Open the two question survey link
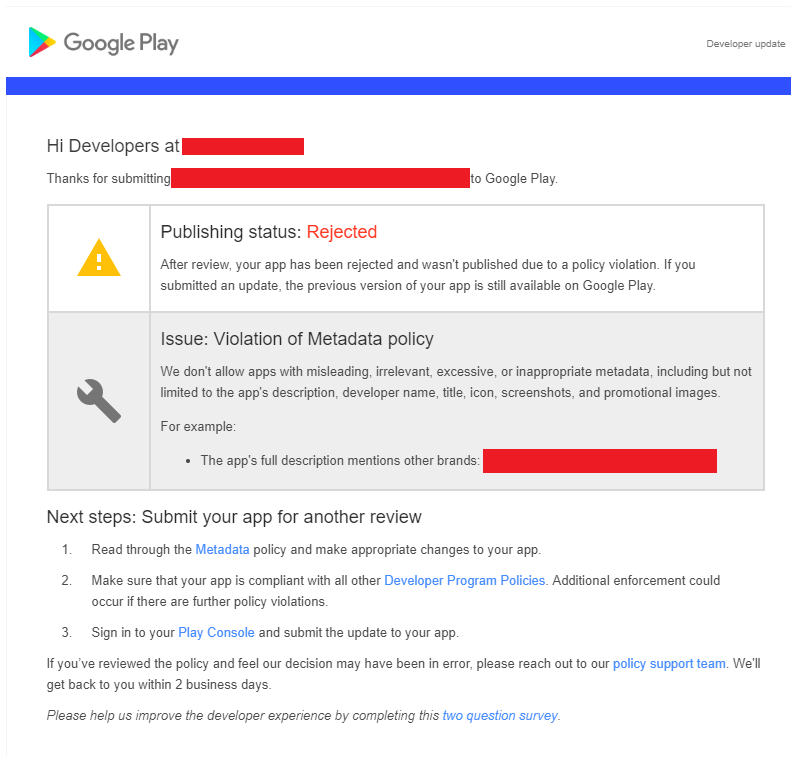The height and width of the screenshot is (757, 791). 500,715
